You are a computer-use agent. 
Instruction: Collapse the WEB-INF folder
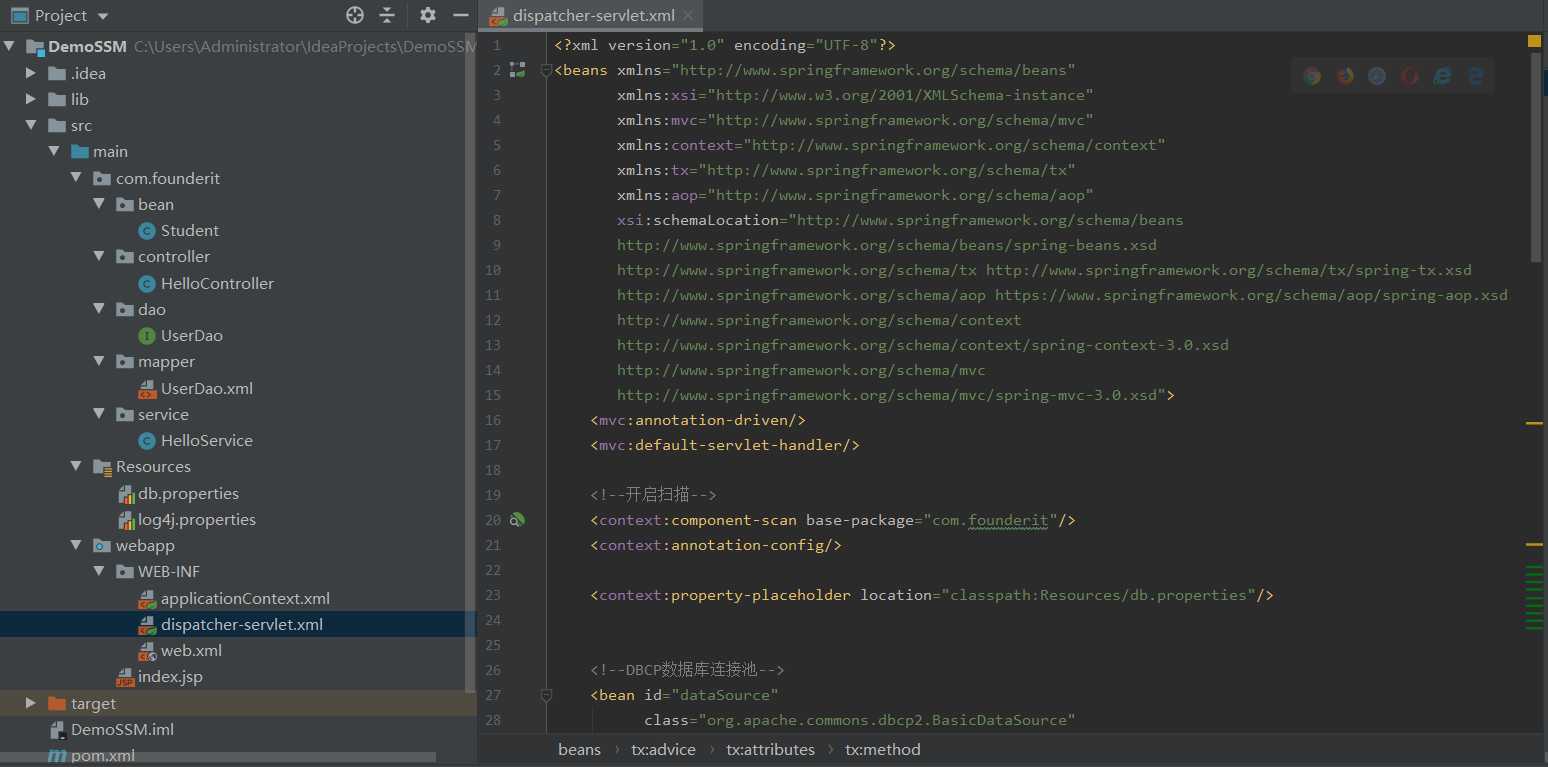pyautogui.click(x=99, y=572)
